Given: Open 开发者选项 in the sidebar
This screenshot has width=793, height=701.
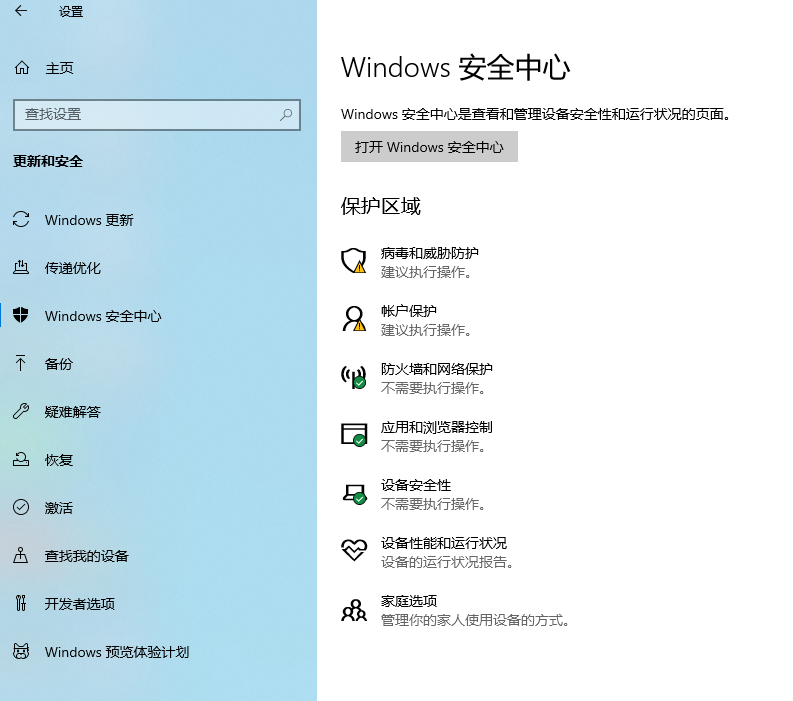Looking at the screenshot, I should point(80,604).
